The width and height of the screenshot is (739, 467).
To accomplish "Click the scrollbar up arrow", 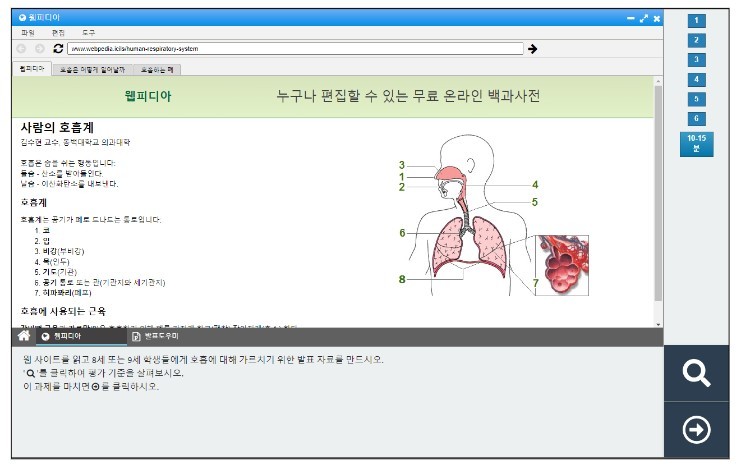I will pos(658,81).
